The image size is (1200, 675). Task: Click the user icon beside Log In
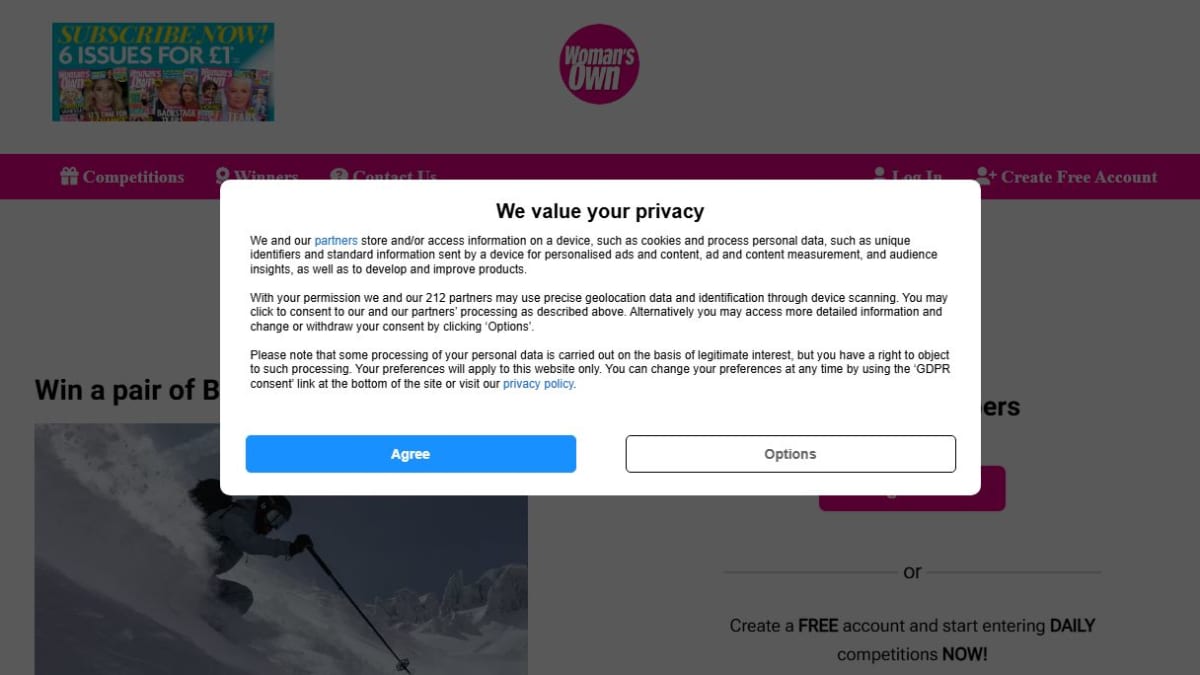click(x=880, y=176)
